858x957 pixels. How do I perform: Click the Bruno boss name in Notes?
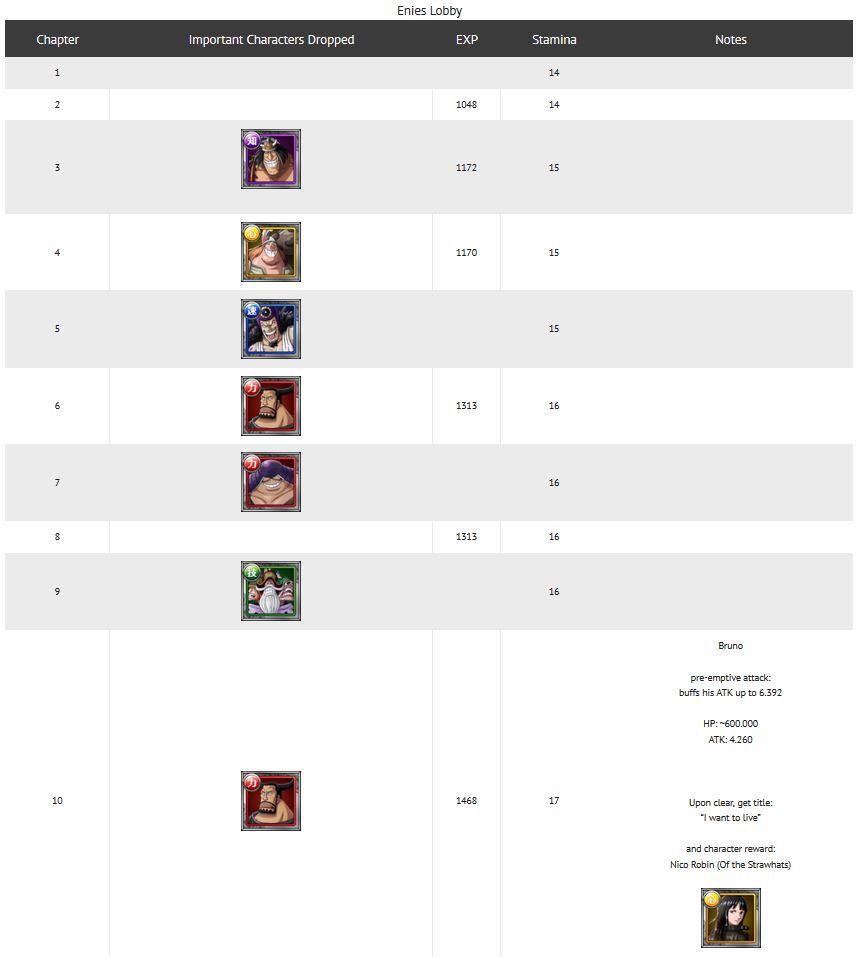[730, 646]
